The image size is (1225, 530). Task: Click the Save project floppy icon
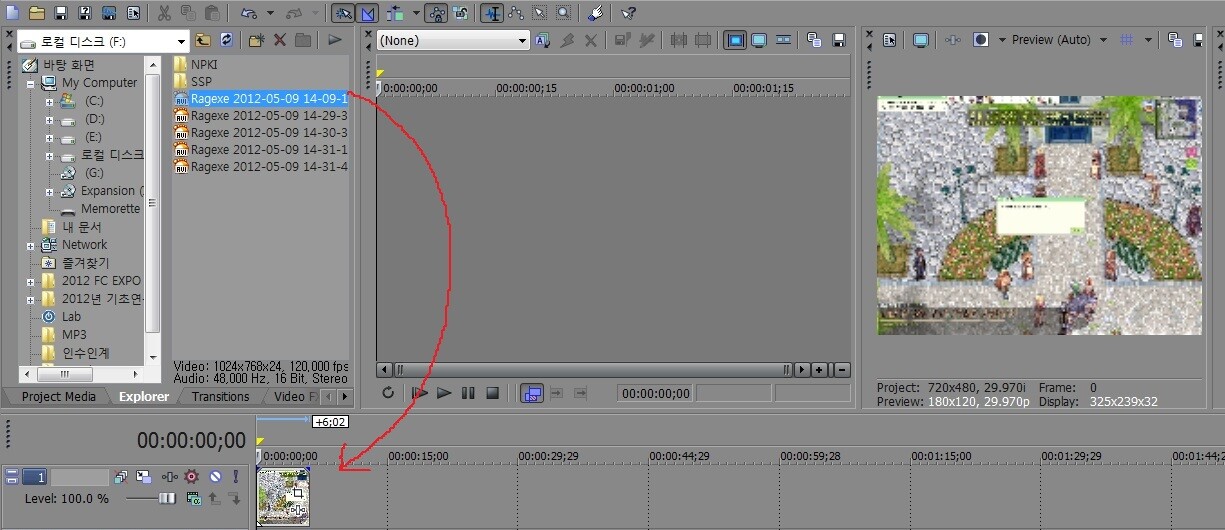61,13
